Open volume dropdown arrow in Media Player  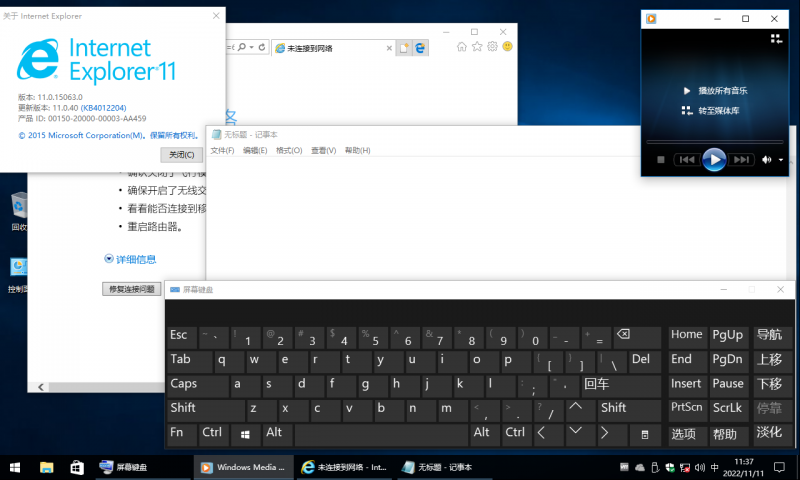781,160
